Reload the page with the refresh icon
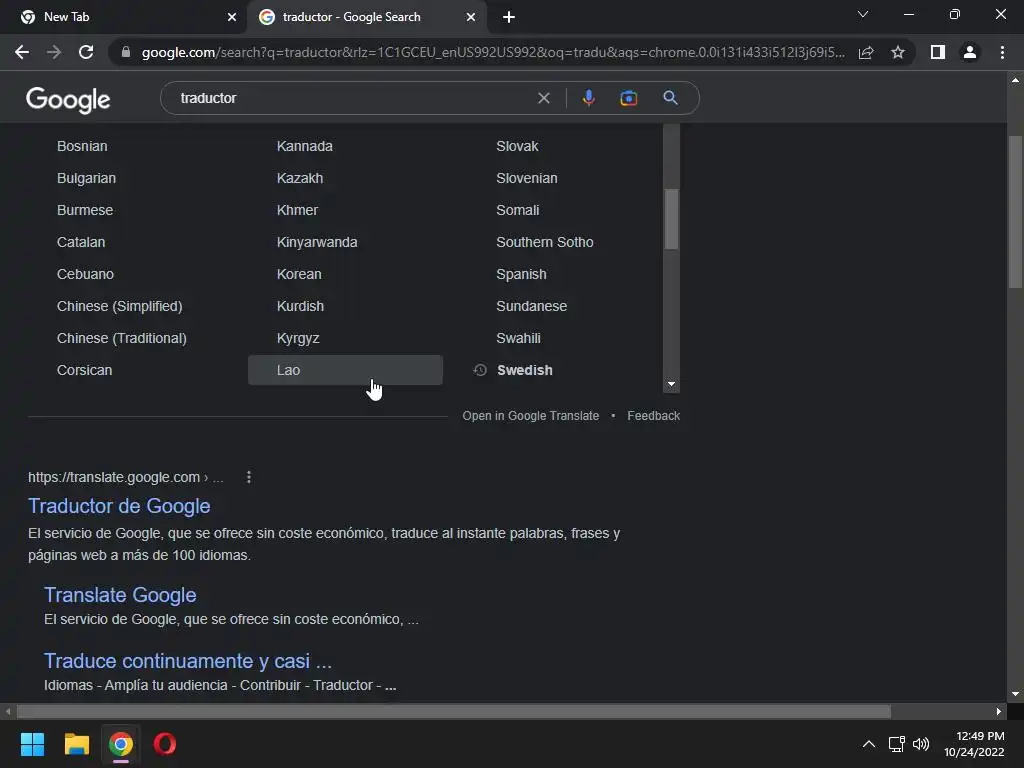Image resolution: width=1024 pixels, height=768 pixels. [86, 52]
